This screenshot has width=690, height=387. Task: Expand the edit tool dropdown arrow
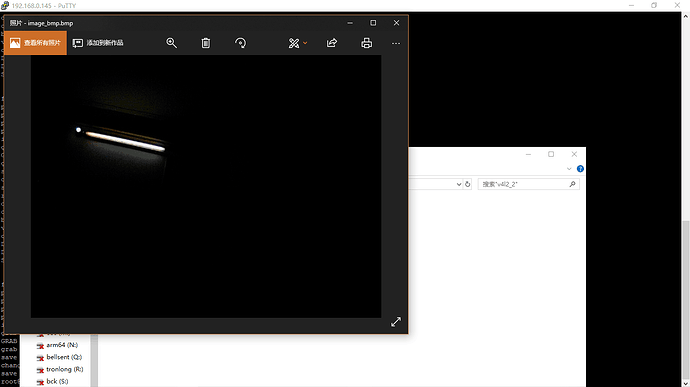coord(305,43)
